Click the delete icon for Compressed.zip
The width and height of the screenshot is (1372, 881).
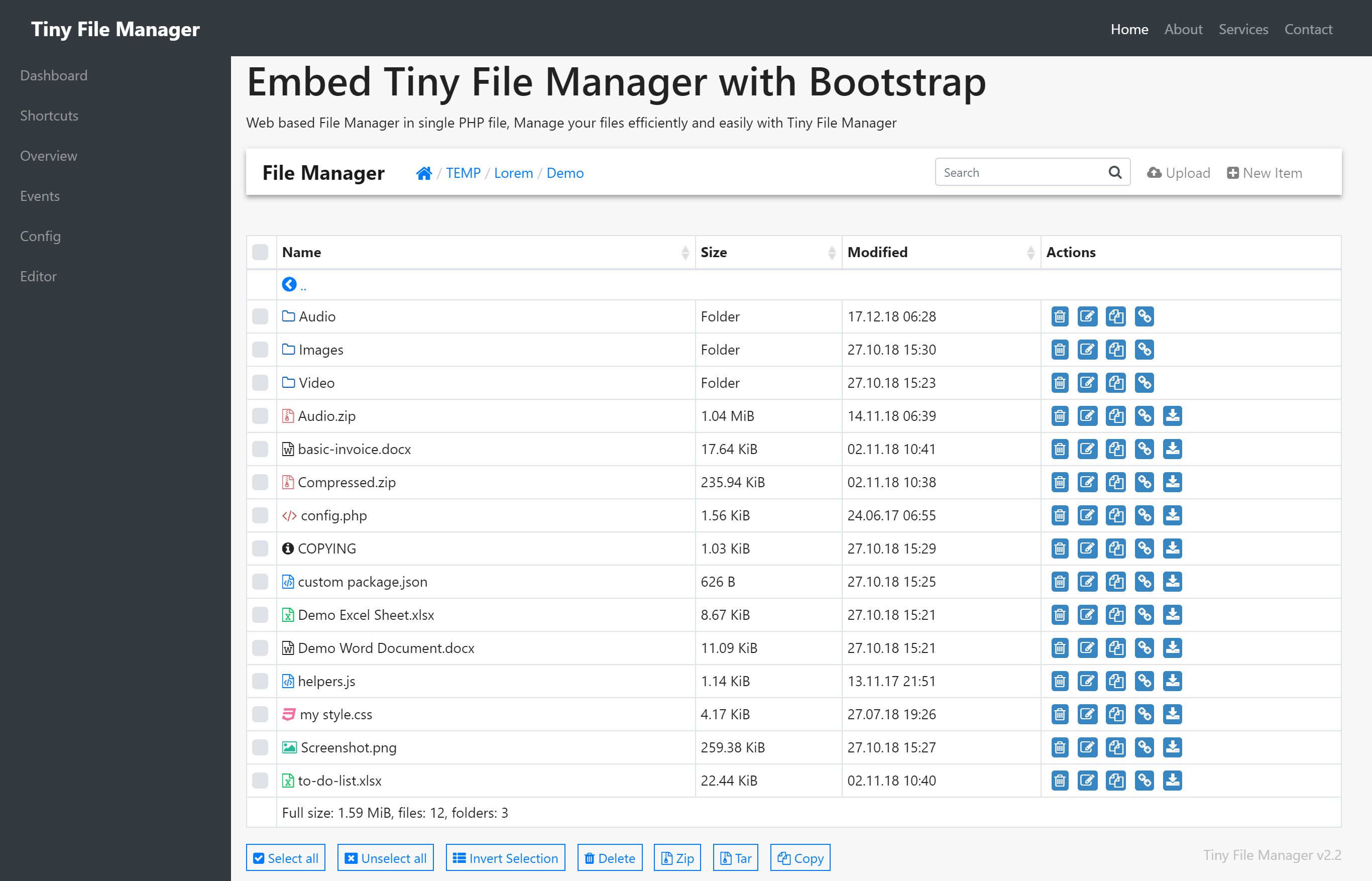[x=1059, y=482]
